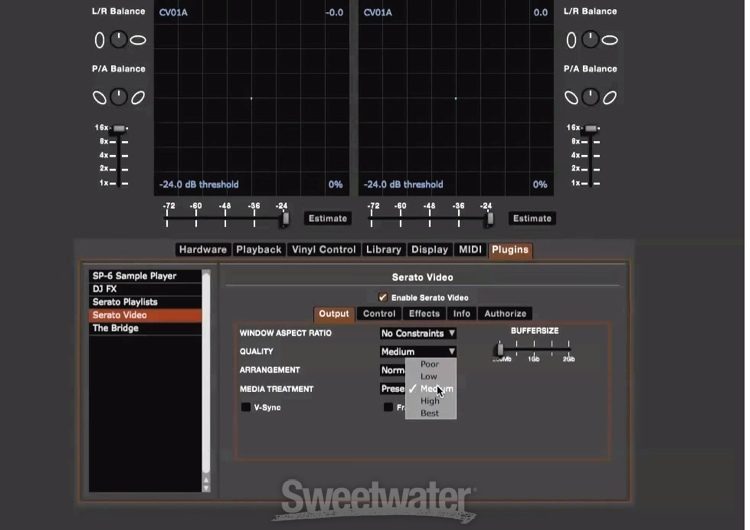Open the Window Aspect Ratio dropdown
Screen dimensions: 750x530
[x=418, y=333]
